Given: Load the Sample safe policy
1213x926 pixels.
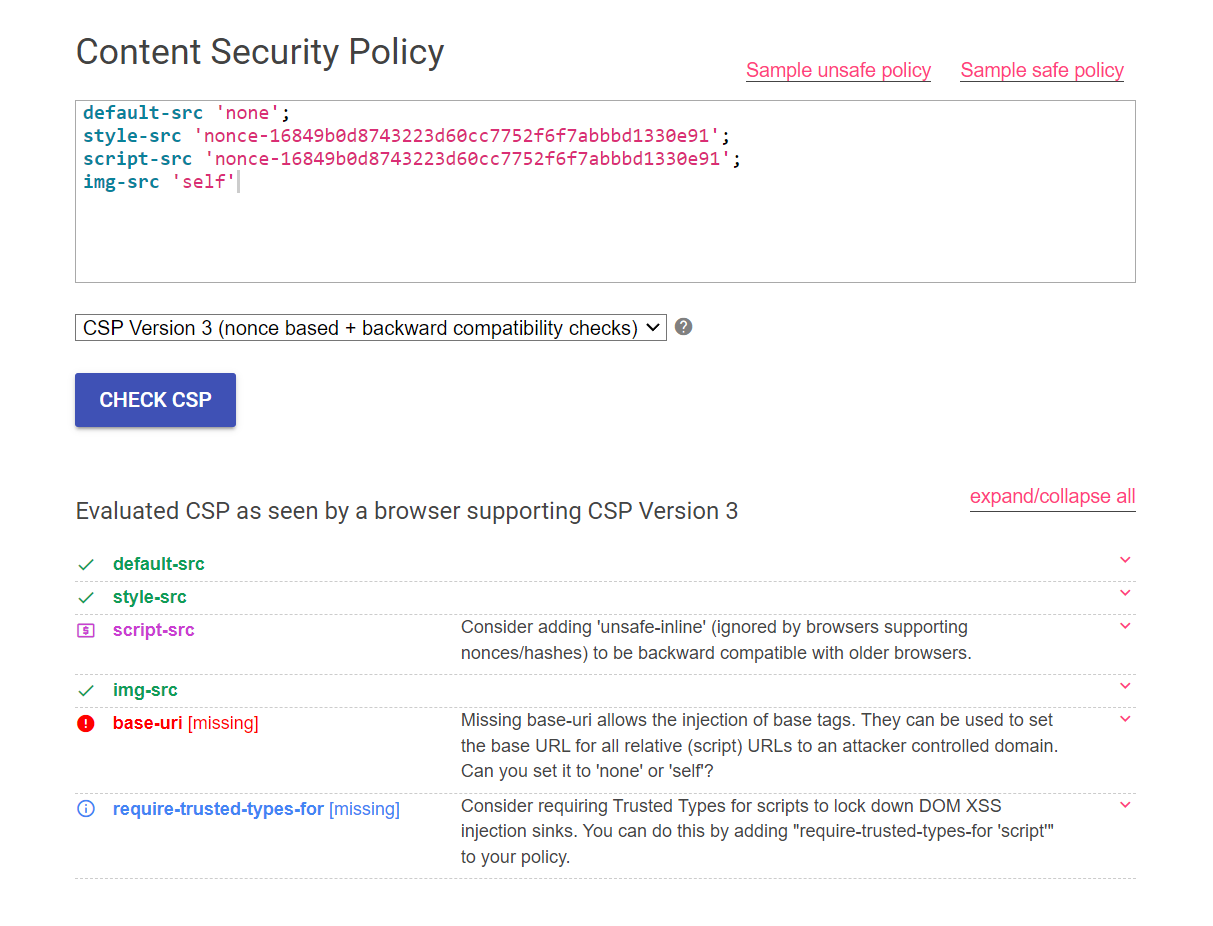Looking at the screenshot, I should pyautogui.click(x=1041, y=70).
